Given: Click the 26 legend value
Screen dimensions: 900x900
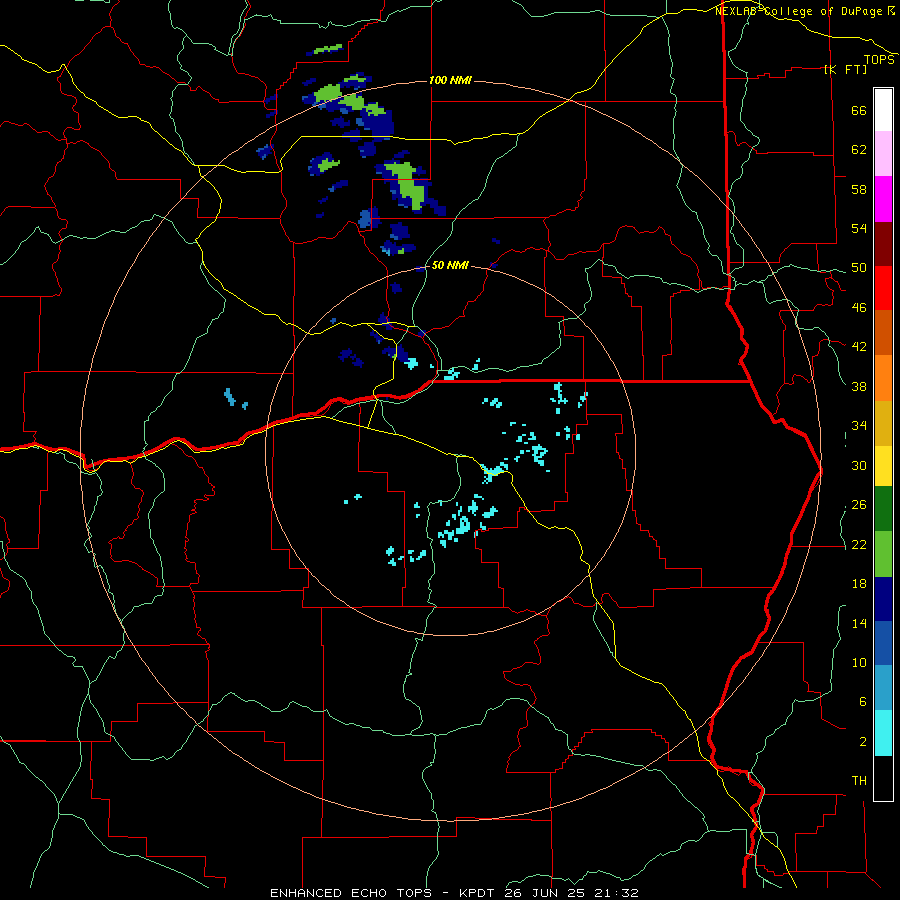Looking at the screenshot, I should click(x=859, y=505).
